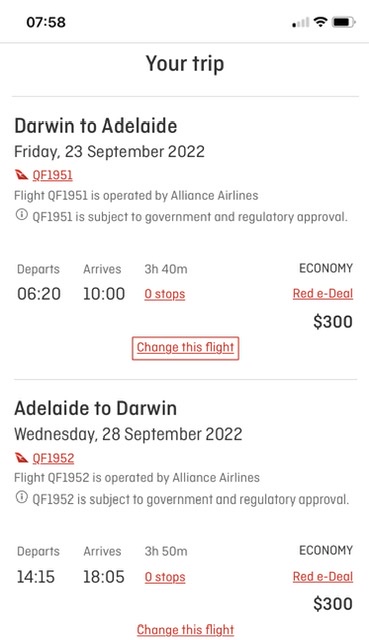The height and width of the screenshot is (640, 369).
Task: Tap the Wi-Fi status icon
Action: pos(321,22)
